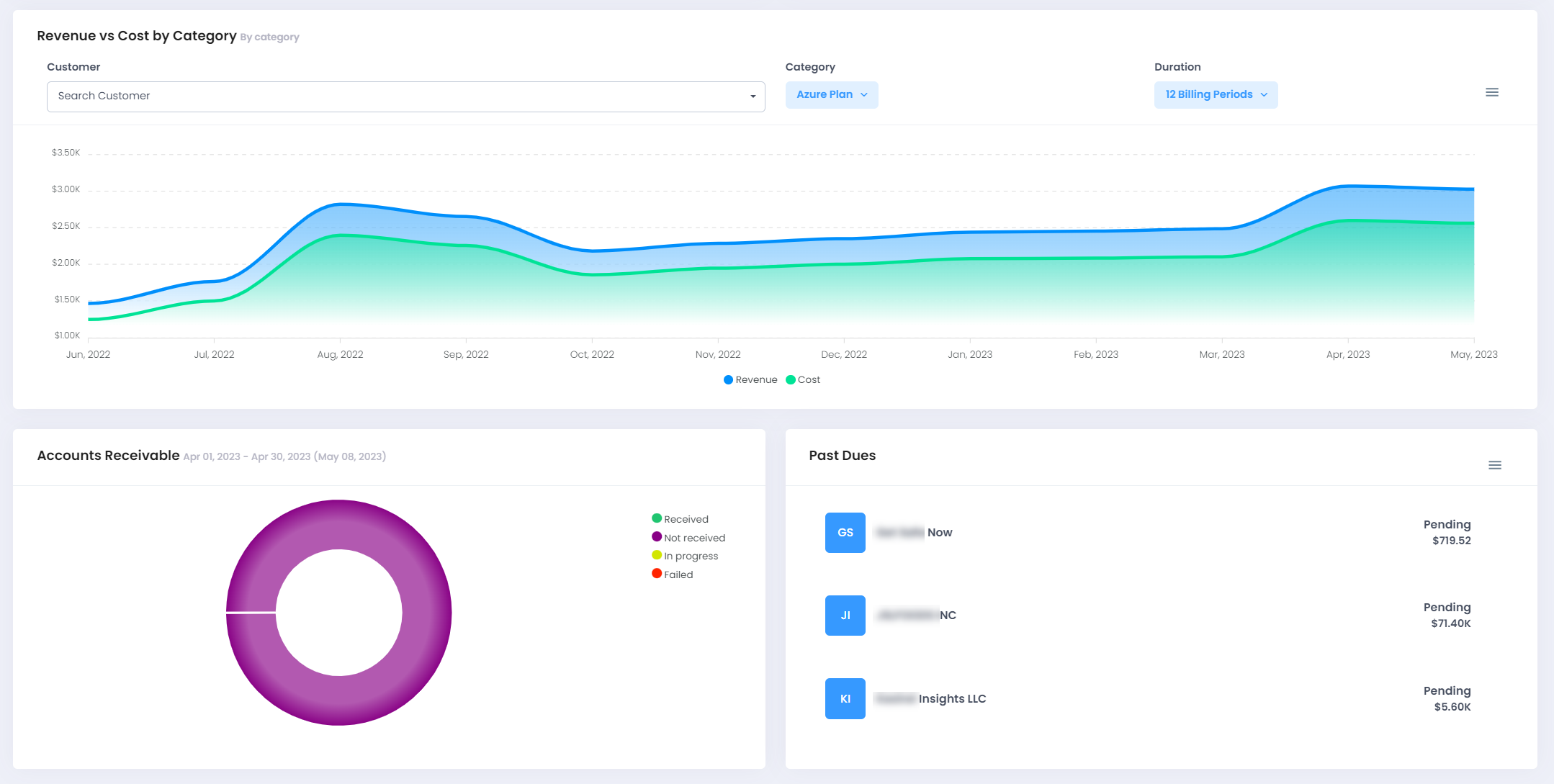Viewport: 1554px width, 784px height.
Task: Toggle the Failed legend item
Action: coord(673,575)
